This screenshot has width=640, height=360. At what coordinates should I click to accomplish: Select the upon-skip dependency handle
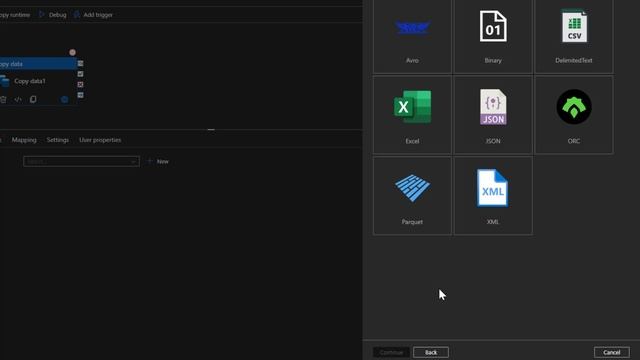pyautogui.click(x=80, y=63)
